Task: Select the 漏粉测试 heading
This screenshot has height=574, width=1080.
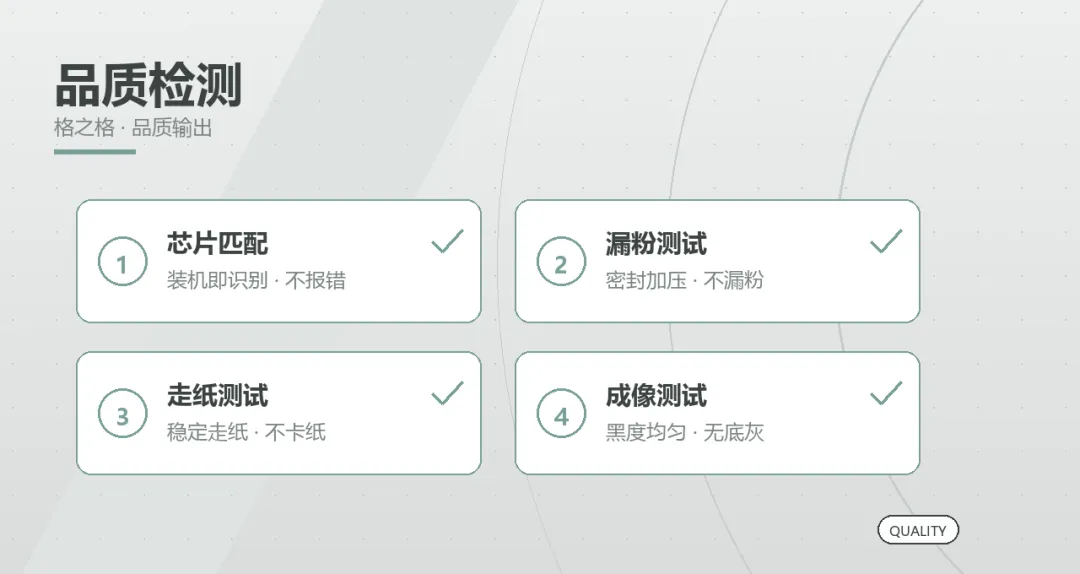Action: (x=656, y=243)
